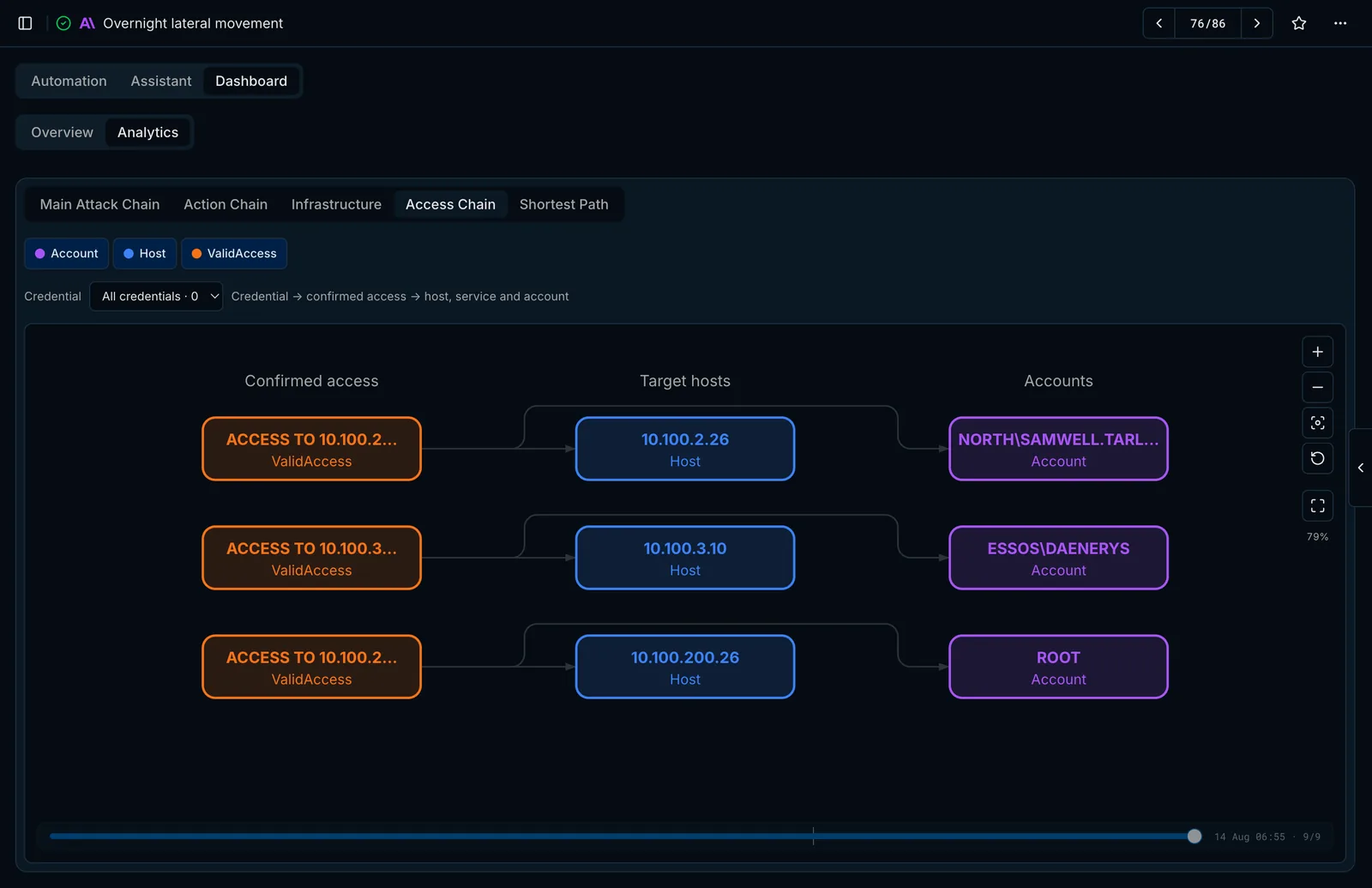This screenshot has width=1372, height=888.
Task: Select the ROOT account node
Action: (1059, 667)
